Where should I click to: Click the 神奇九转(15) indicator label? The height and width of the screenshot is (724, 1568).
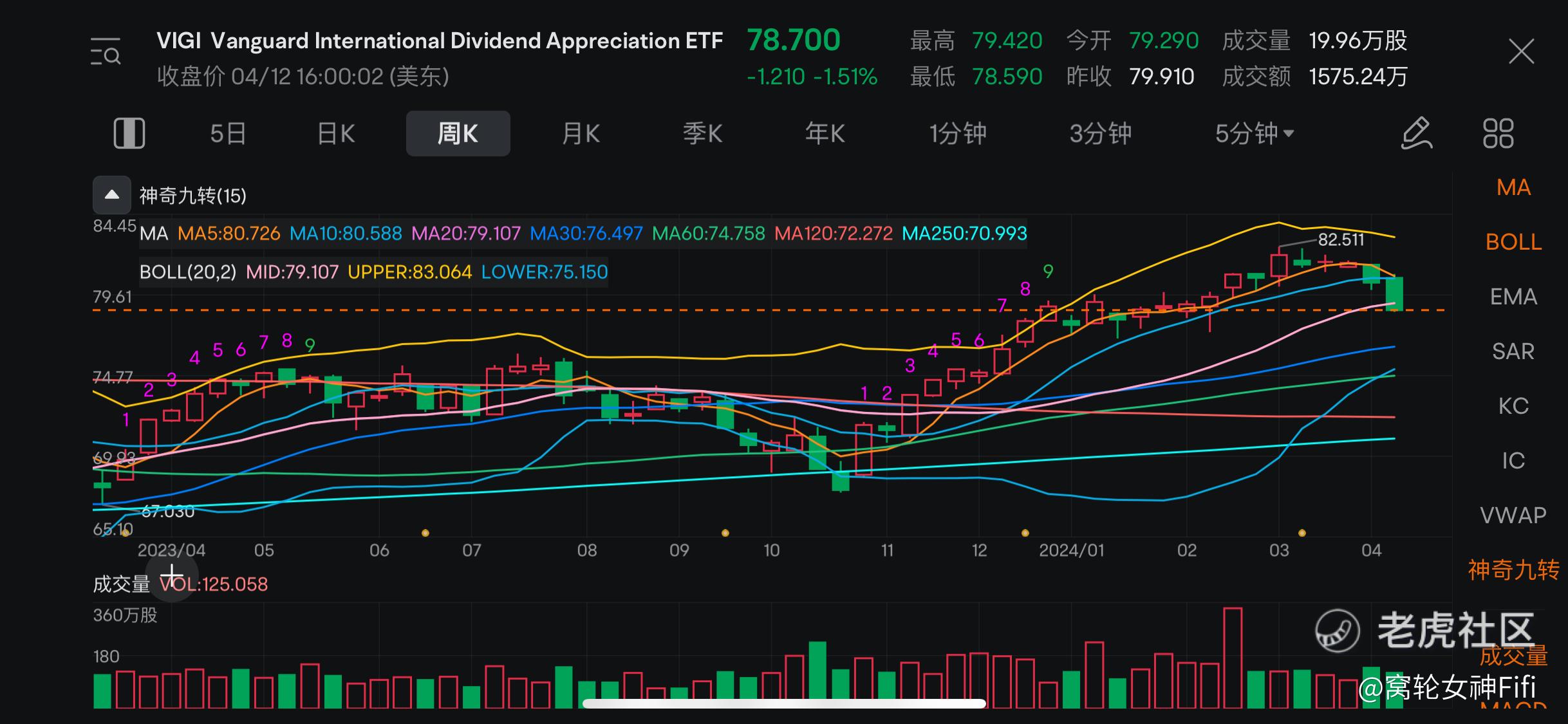(193, 196)
